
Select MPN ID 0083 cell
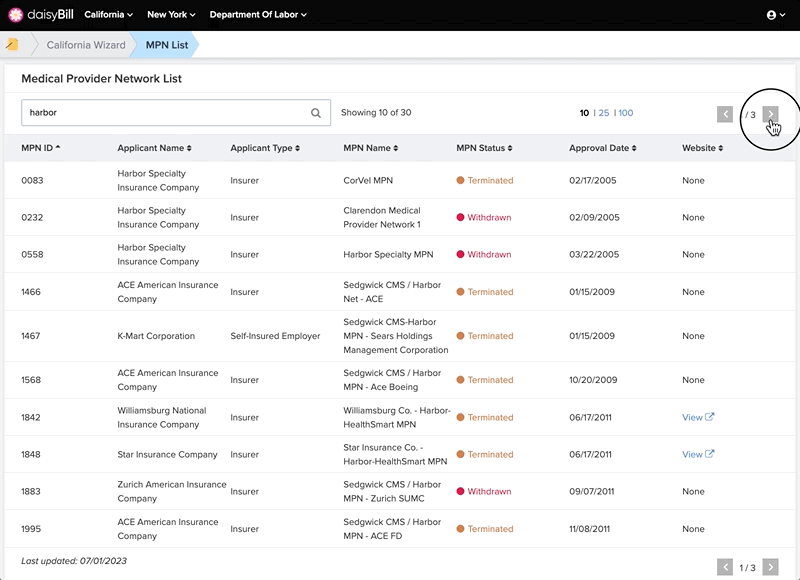(32, 181)
